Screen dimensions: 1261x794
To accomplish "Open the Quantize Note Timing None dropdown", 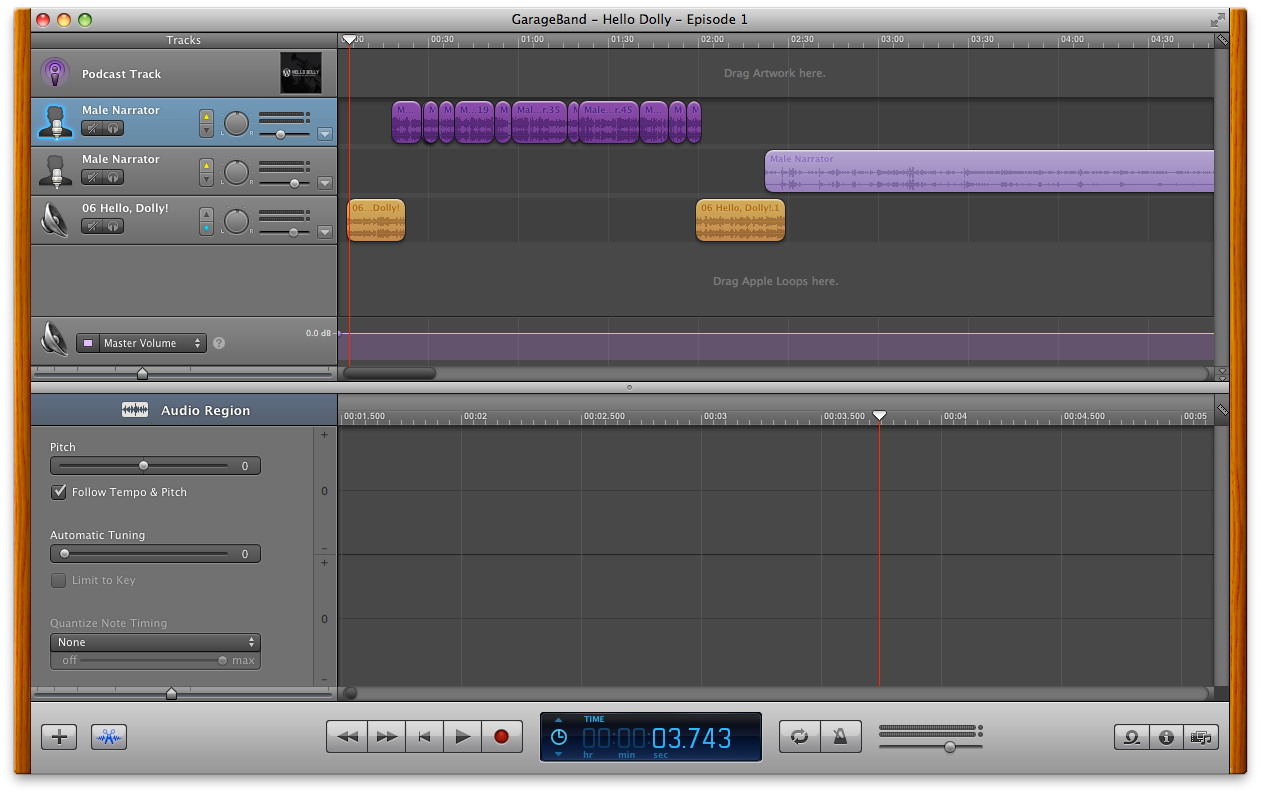I will tap(155, 642).
